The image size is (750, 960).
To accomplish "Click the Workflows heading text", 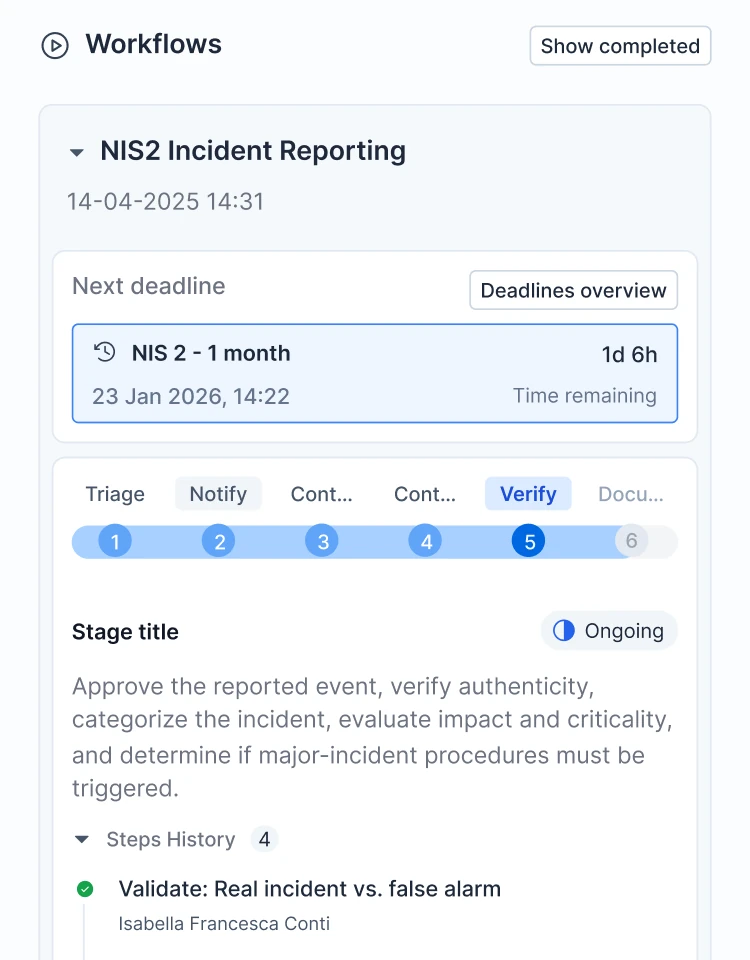I will tap(154, 44).
